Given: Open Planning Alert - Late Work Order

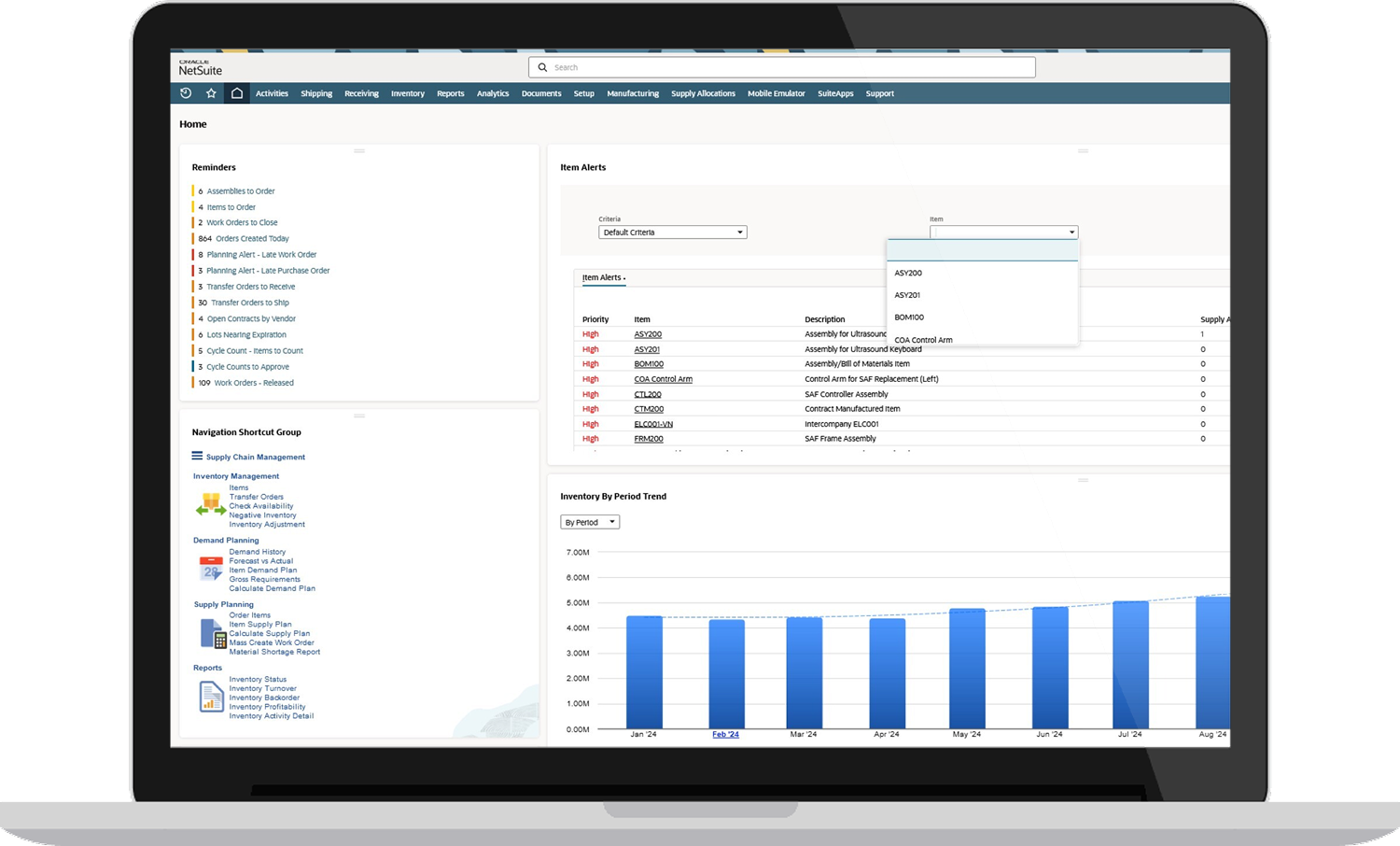Looking at the screenshot, I should pos(261,255).
